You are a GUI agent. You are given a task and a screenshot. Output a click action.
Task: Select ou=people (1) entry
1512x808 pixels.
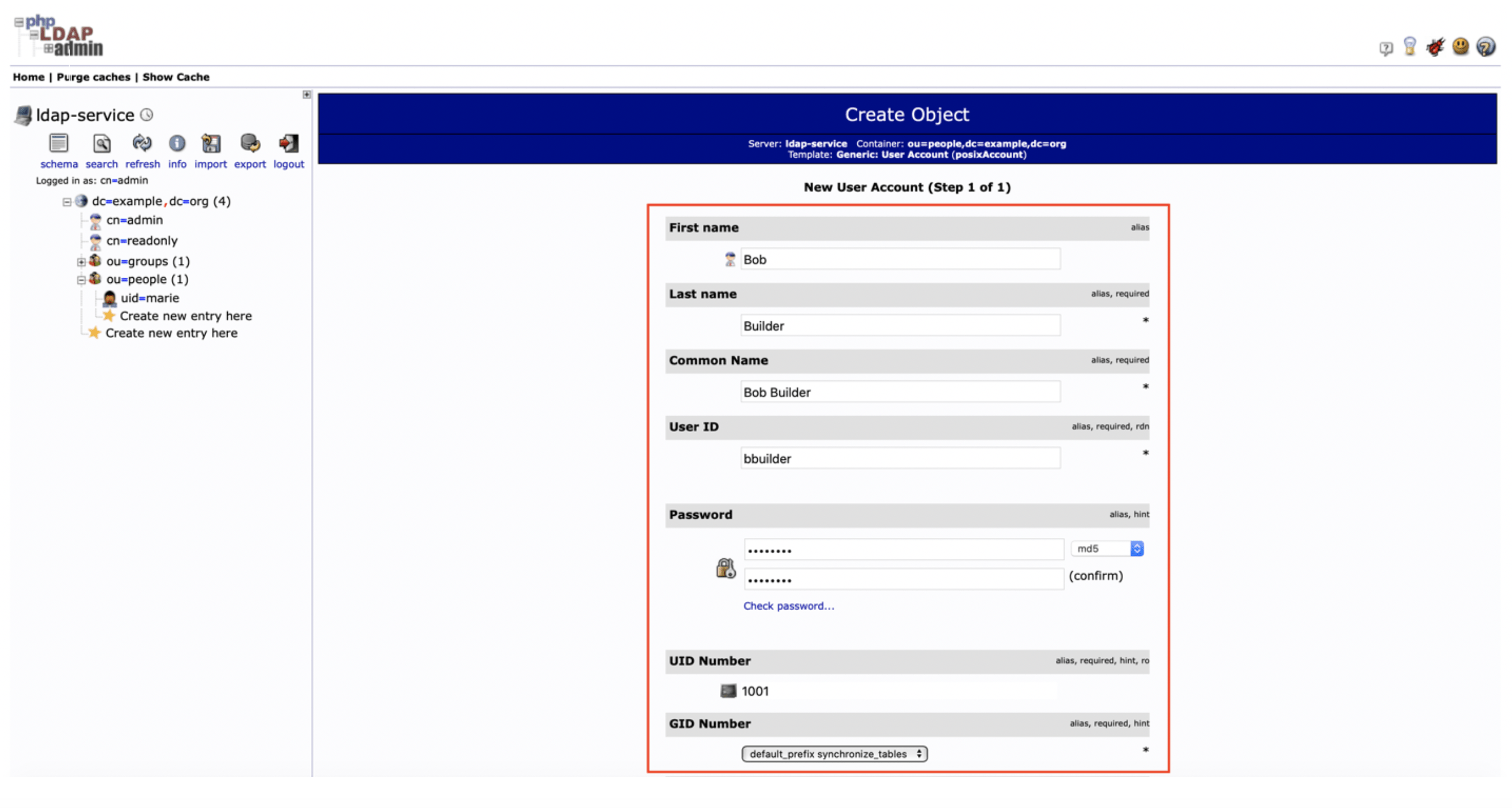pos(147,279)
